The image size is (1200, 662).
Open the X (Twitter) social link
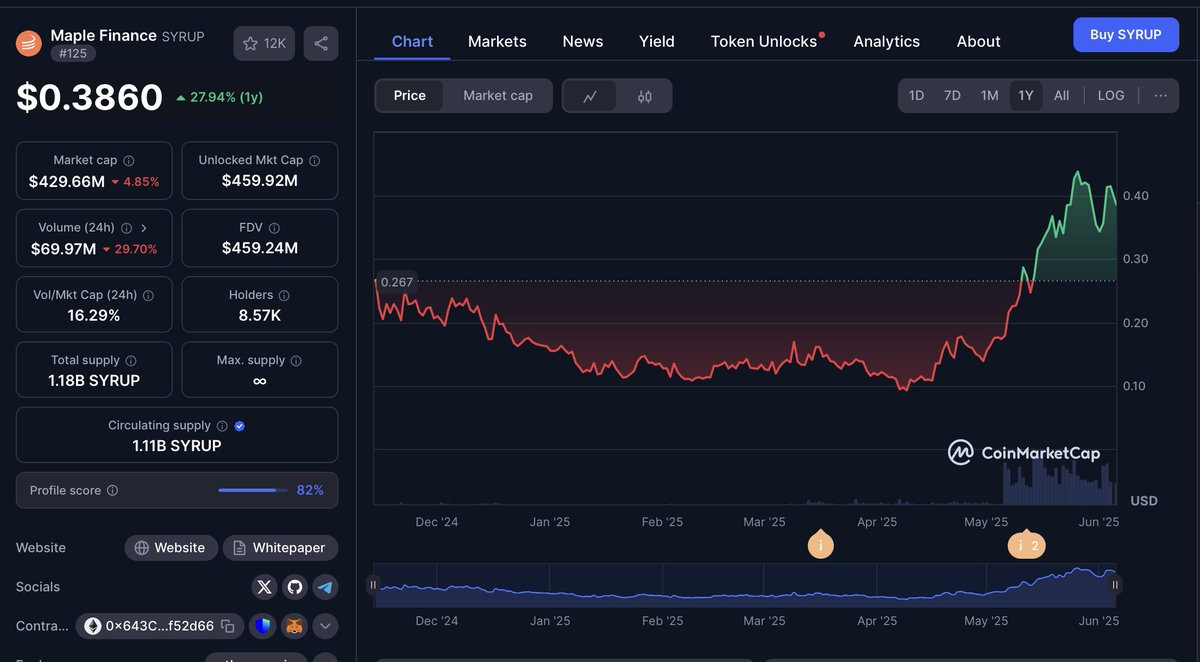[264, 587]
